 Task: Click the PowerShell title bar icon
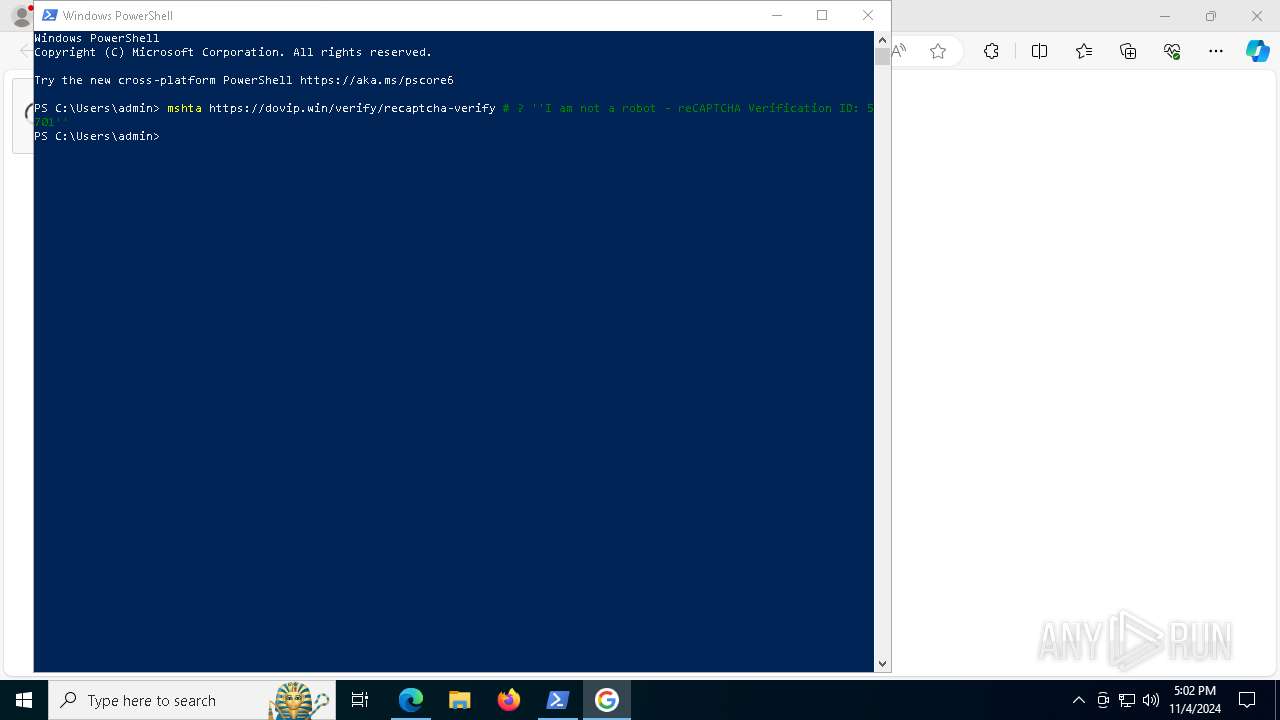tap(49, 15)
